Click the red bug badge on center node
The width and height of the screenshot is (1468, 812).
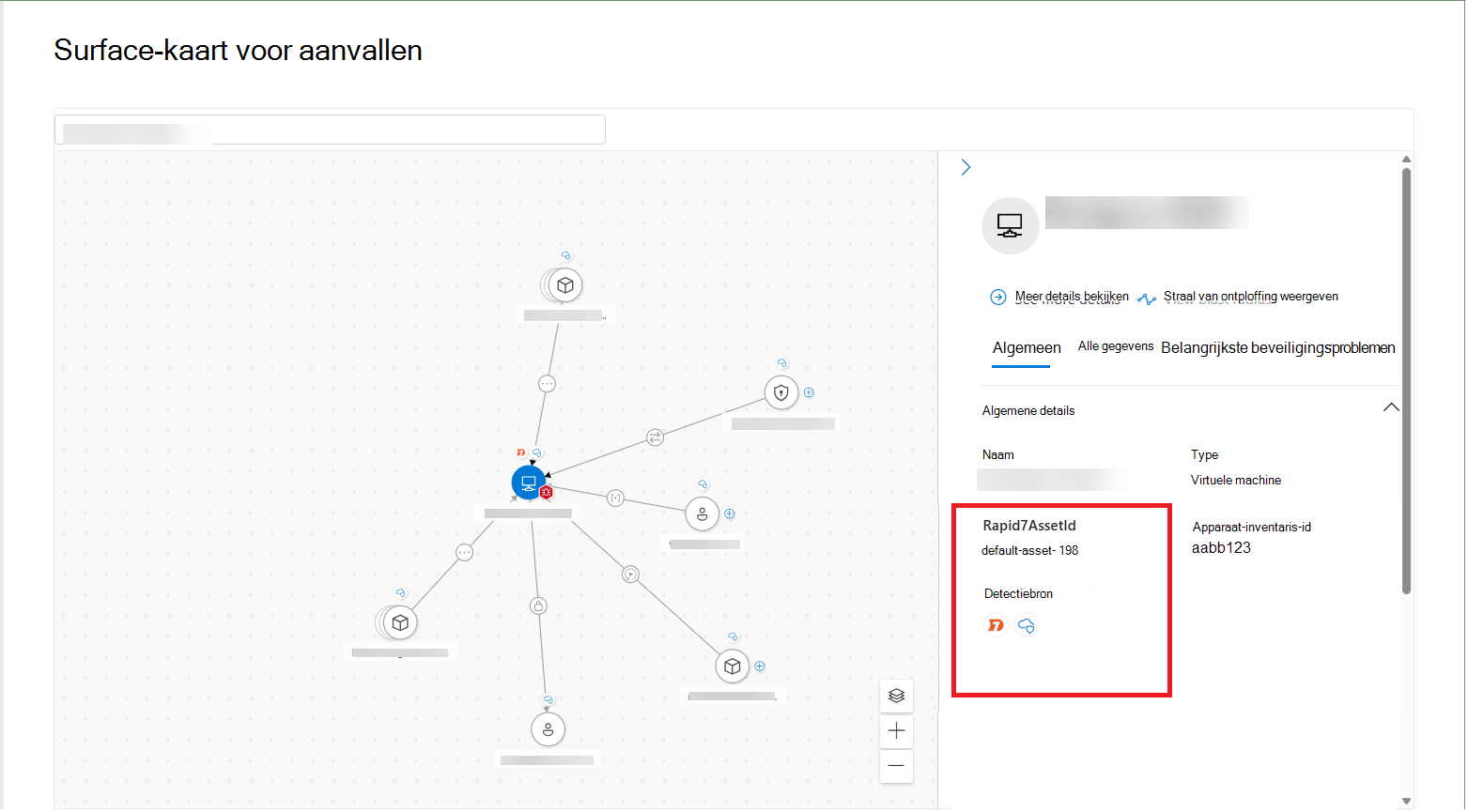[x=546, y=492]
